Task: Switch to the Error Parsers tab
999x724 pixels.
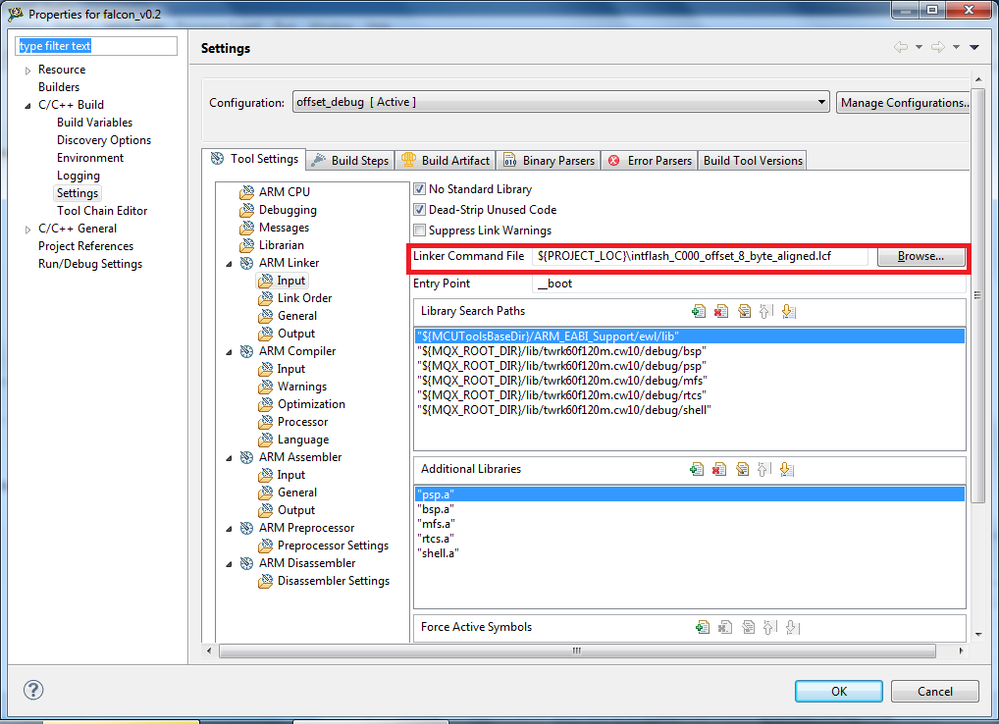Action: pos(649,161)
